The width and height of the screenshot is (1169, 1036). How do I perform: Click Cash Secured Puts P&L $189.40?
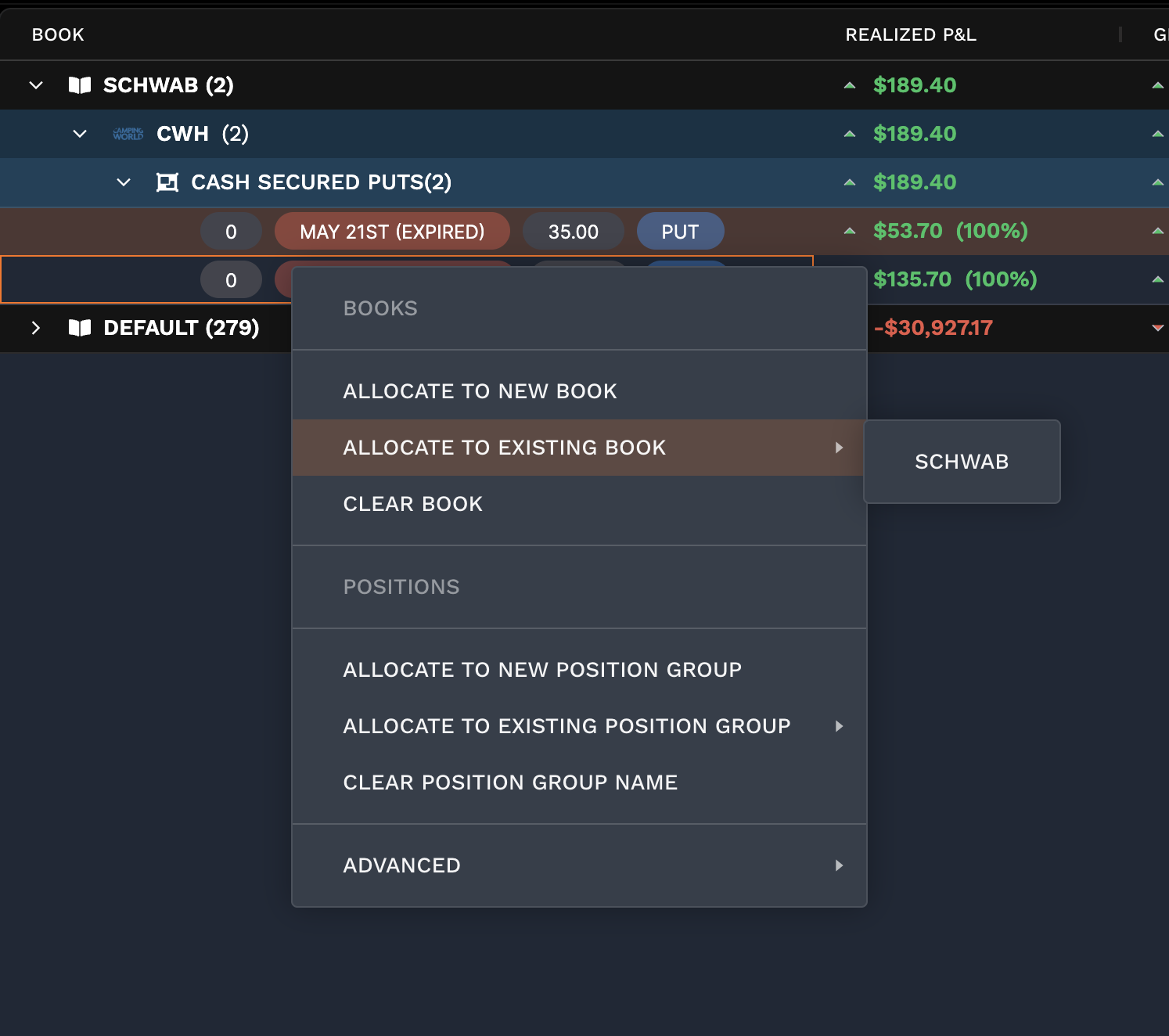(x=915, y=182)
